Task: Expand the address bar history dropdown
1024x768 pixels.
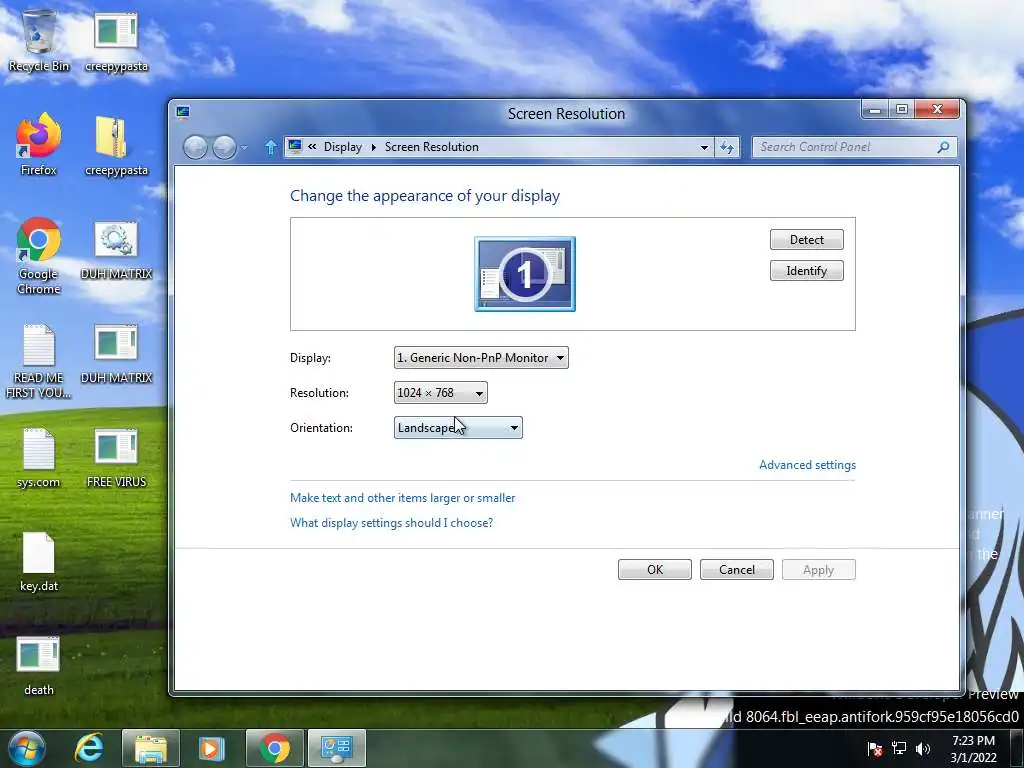Action: (704, 148)
